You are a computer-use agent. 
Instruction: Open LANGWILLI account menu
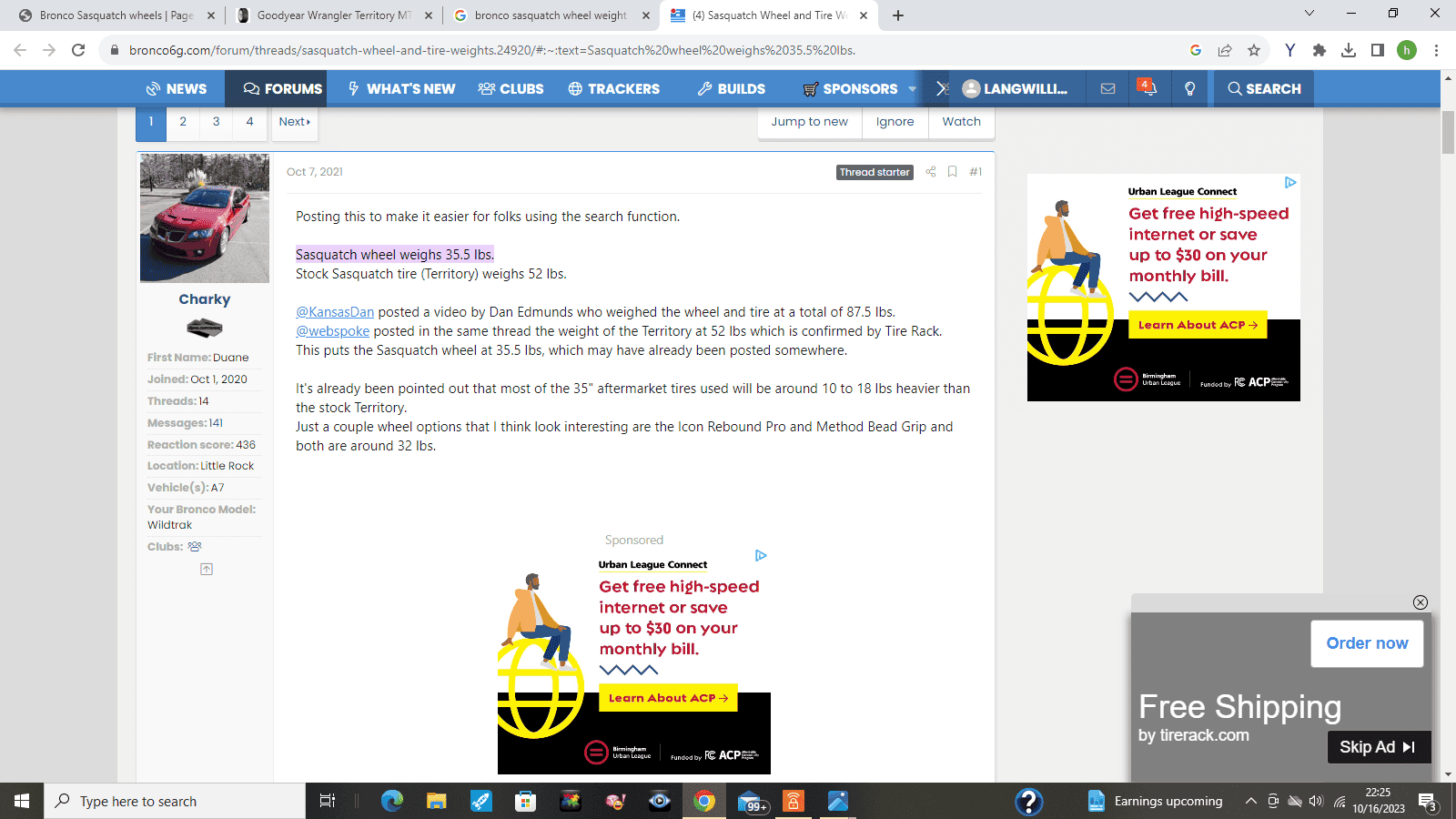click(1015, 88)
